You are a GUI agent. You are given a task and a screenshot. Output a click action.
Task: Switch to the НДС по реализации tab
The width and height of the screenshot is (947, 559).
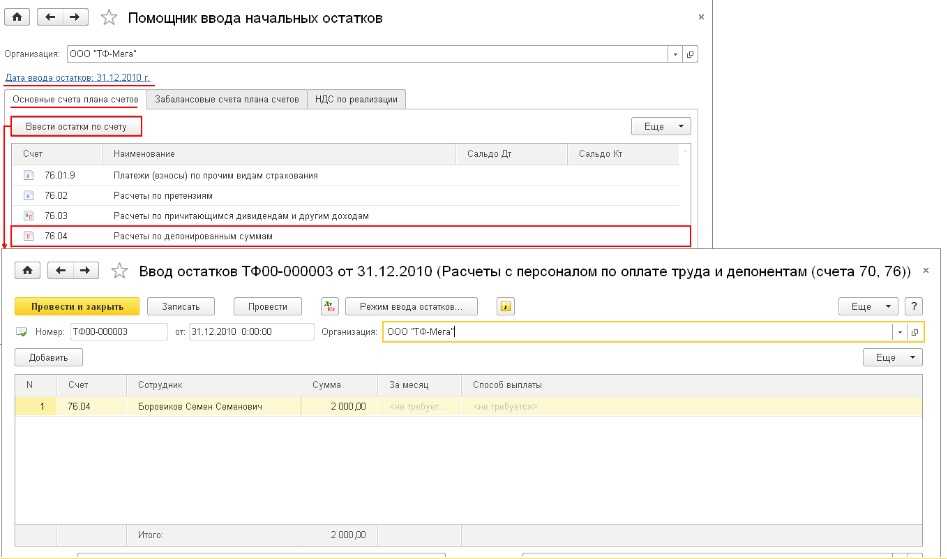pyautogui.click(x=357, y=98)
